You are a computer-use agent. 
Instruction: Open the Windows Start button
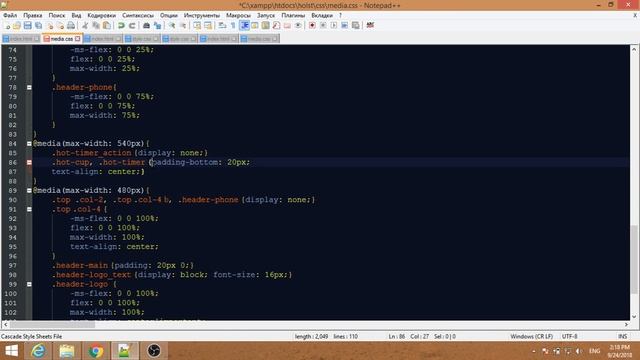11,351
